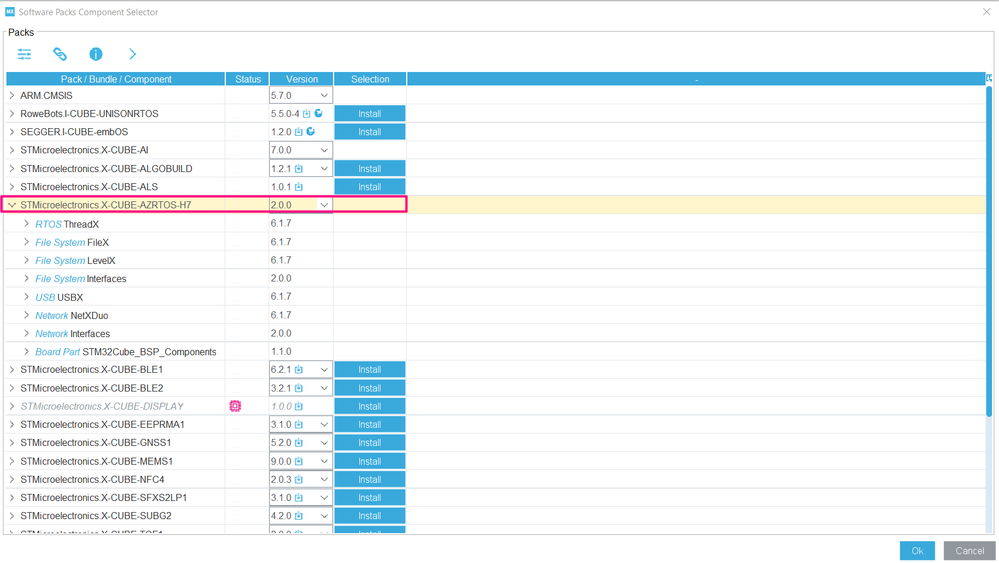The height and width of the screenshot is (563, 999).
Task: Click the vertical scrollbar of the packs list
Action: [x=989, y=252]
